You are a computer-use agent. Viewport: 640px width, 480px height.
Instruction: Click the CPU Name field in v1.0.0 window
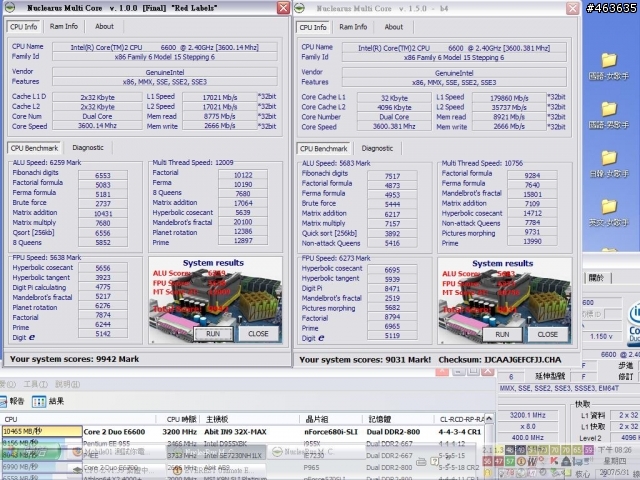(164, 47)
